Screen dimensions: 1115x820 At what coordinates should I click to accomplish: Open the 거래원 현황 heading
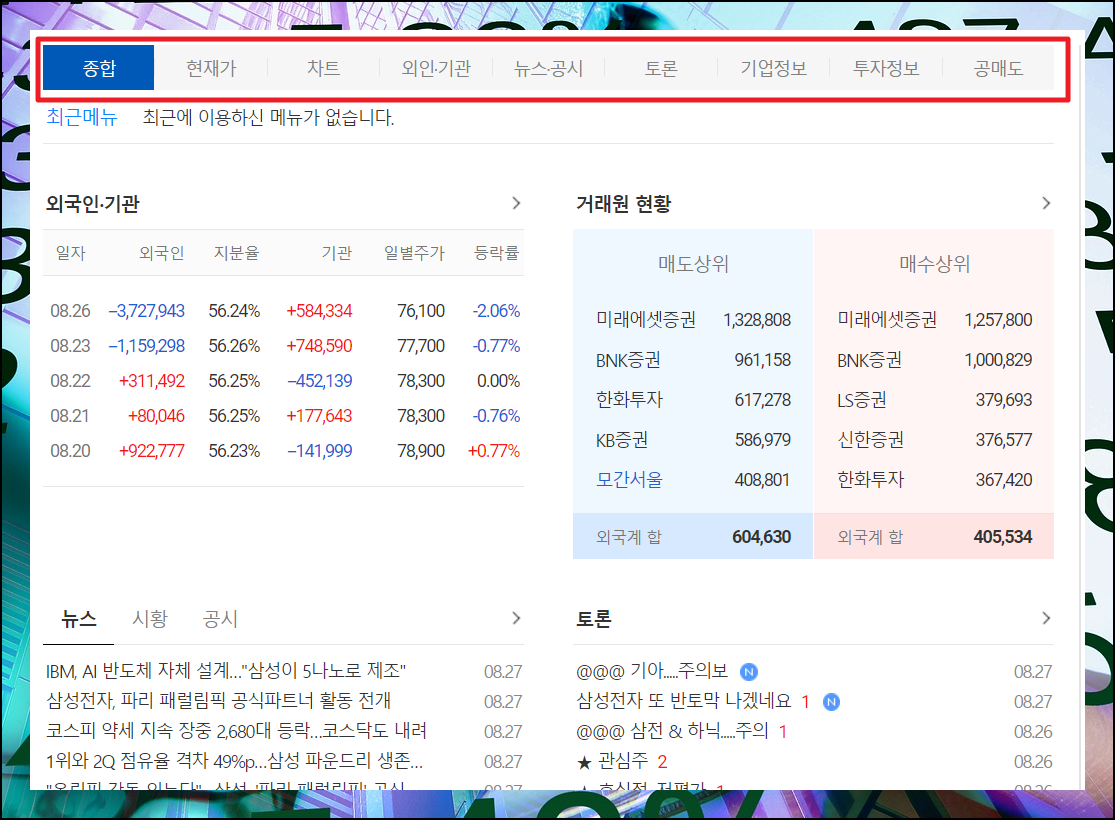coord(624,204)
